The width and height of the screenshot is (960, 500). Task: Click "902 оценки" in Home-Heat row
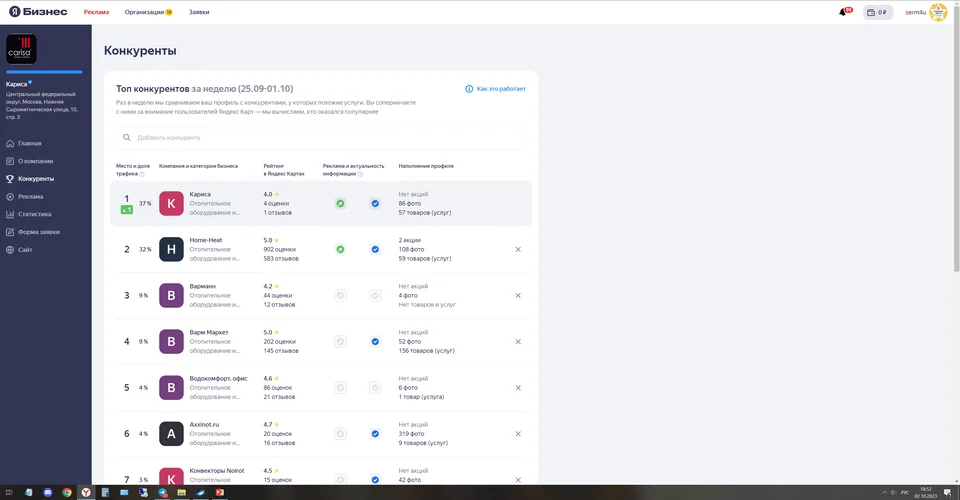click(x=279, y=249)
